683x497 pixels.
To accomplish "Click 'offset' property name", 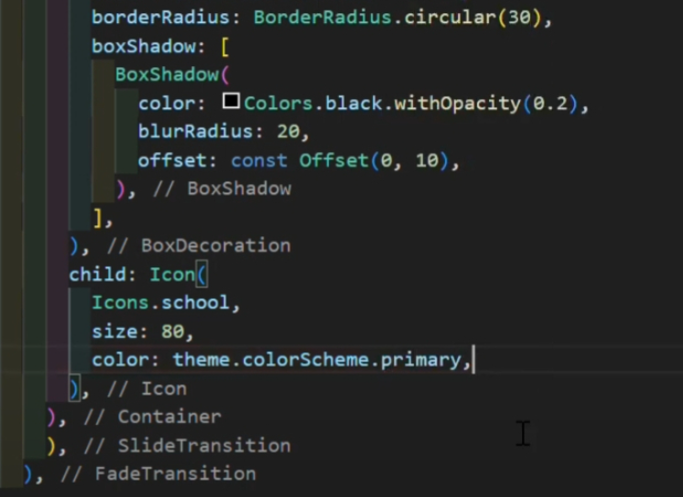I will point(172,161).
